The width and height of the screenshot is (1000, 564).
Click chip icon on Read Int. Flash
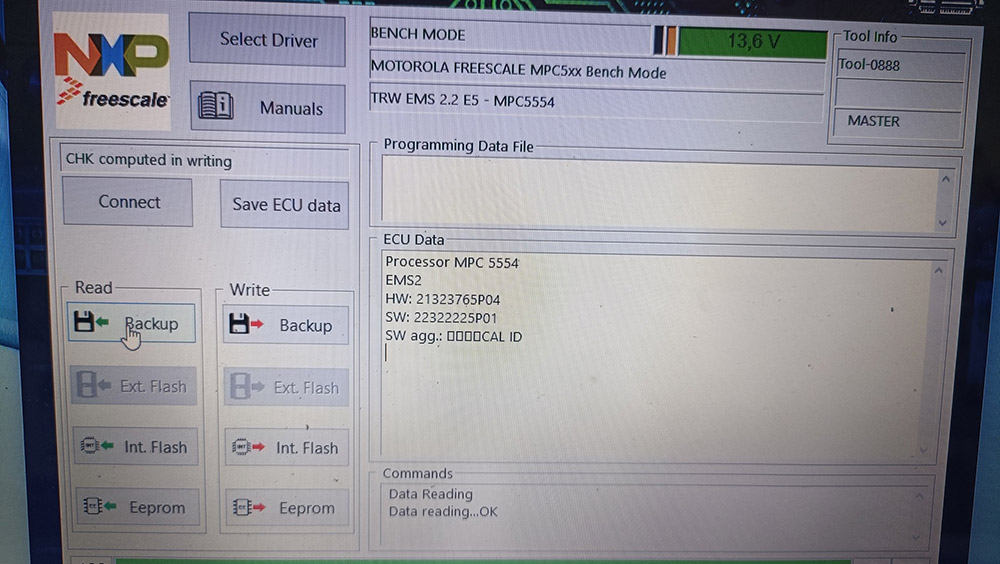pos(89,445)
